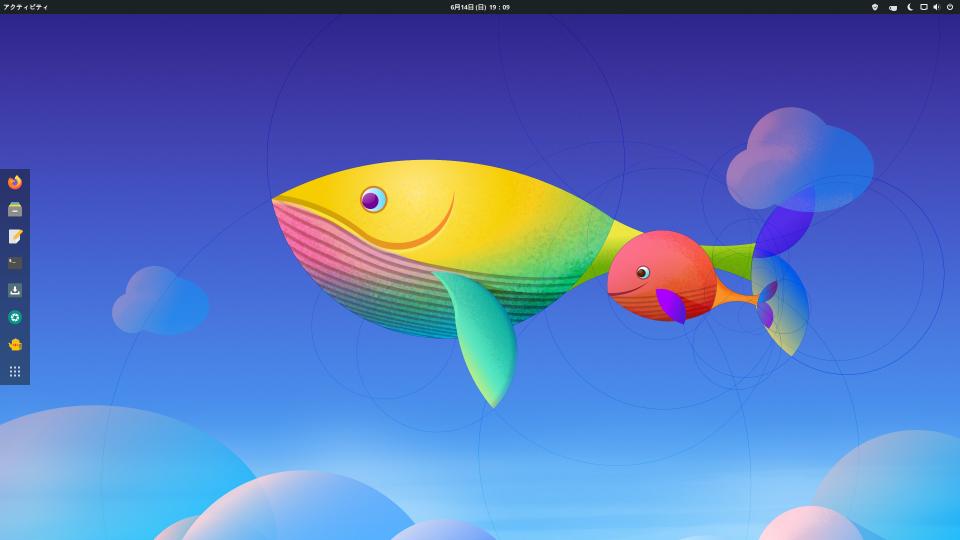Open the power system menu
960x540 pixels.
950,7
